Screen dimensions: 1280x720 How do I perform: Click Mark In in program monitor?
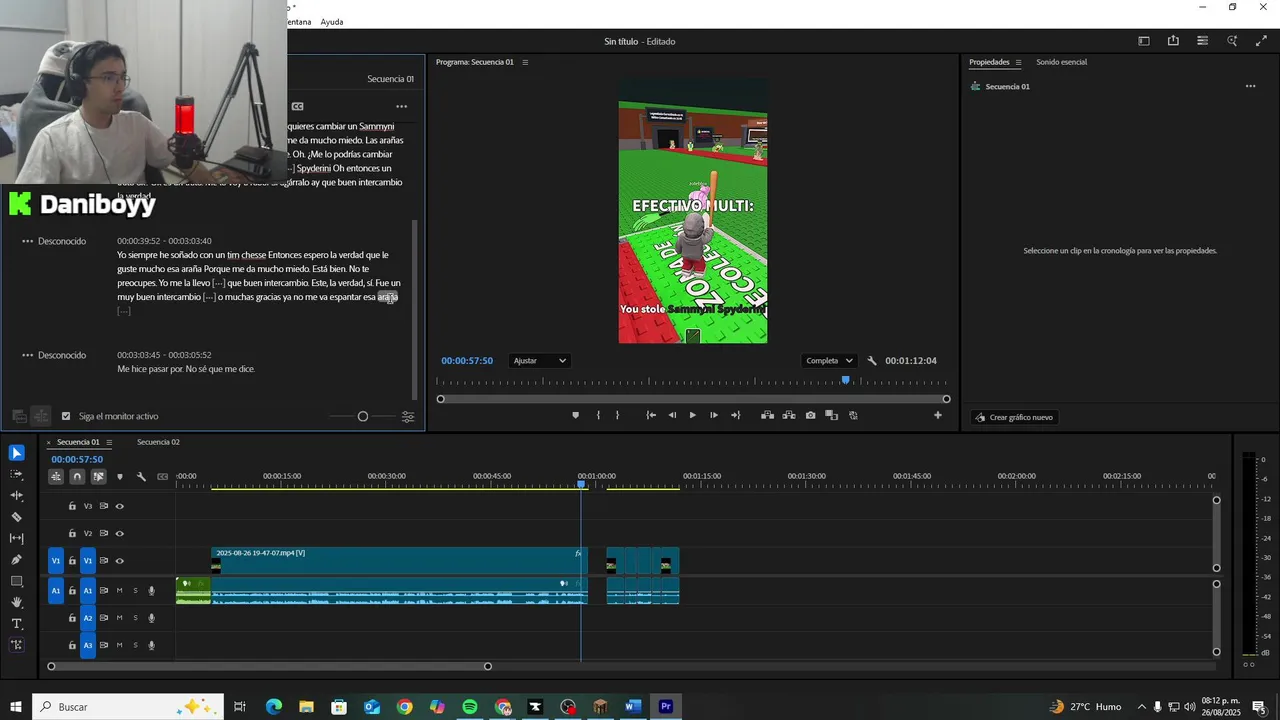[598, 415]
